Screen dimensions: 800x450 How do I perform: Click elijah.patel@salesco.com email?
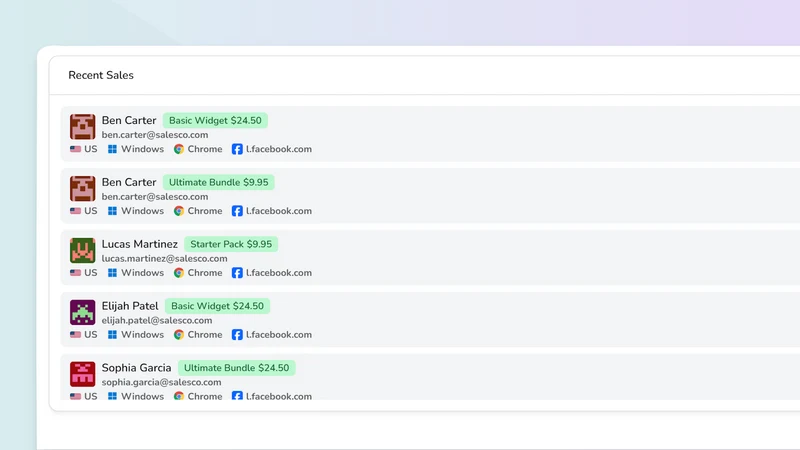coord(157,320)
